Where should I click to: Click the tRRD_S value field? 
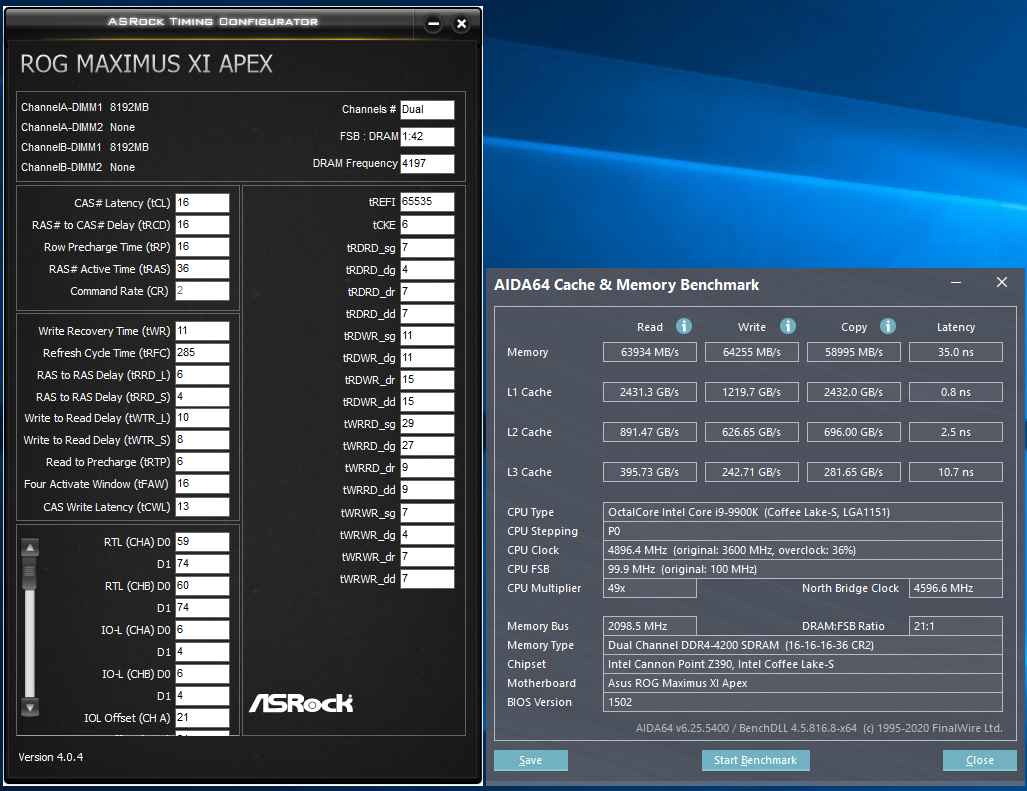point(202,397)
